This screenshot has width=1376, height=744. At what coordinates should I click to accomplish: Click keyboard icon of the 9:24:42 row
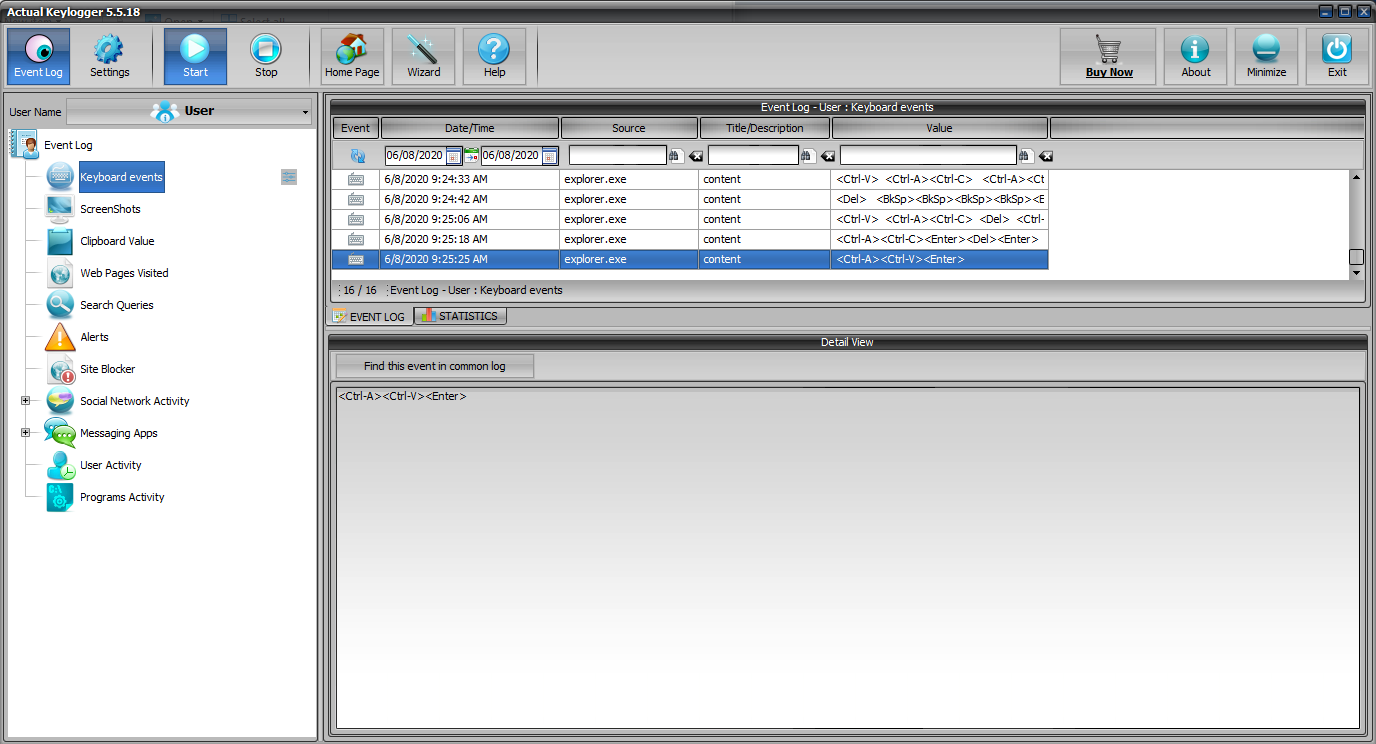point(356,199)
